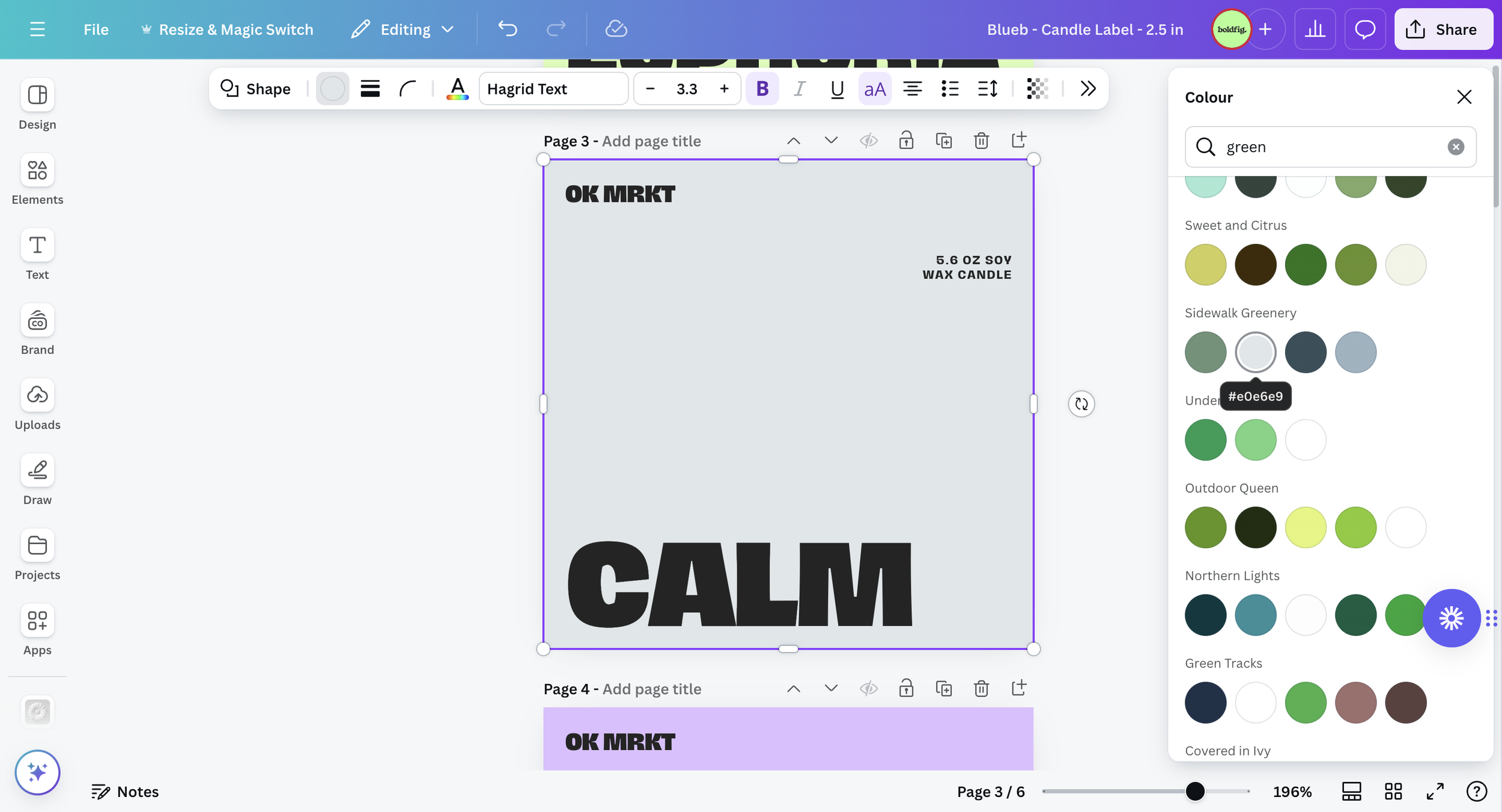Click the transparency checkerboard icon
The height and width of the screenshot is (812, 1502).
(1037, 89)
